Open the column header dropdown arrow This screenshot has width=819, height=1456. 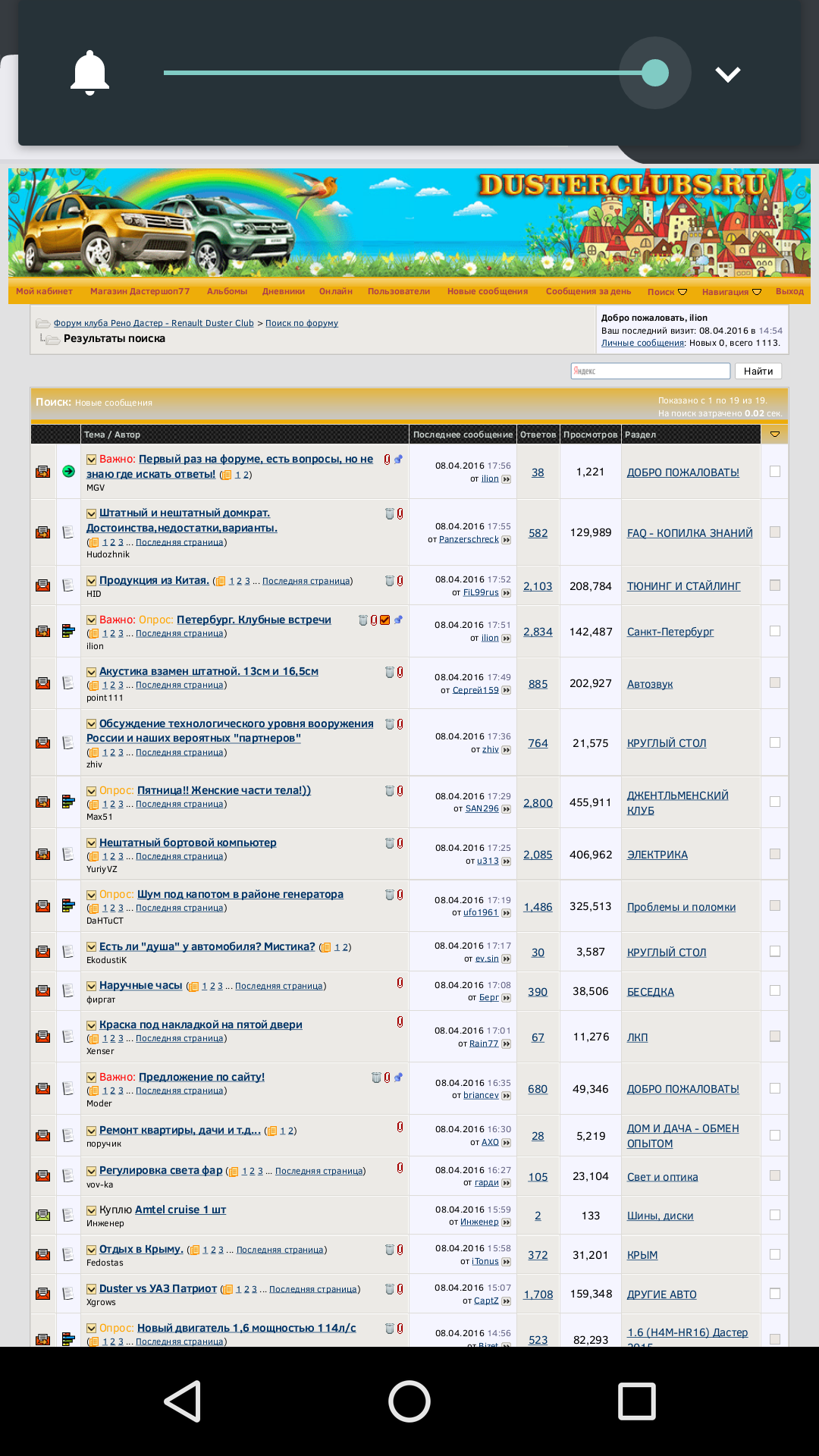tap(775, 435)
